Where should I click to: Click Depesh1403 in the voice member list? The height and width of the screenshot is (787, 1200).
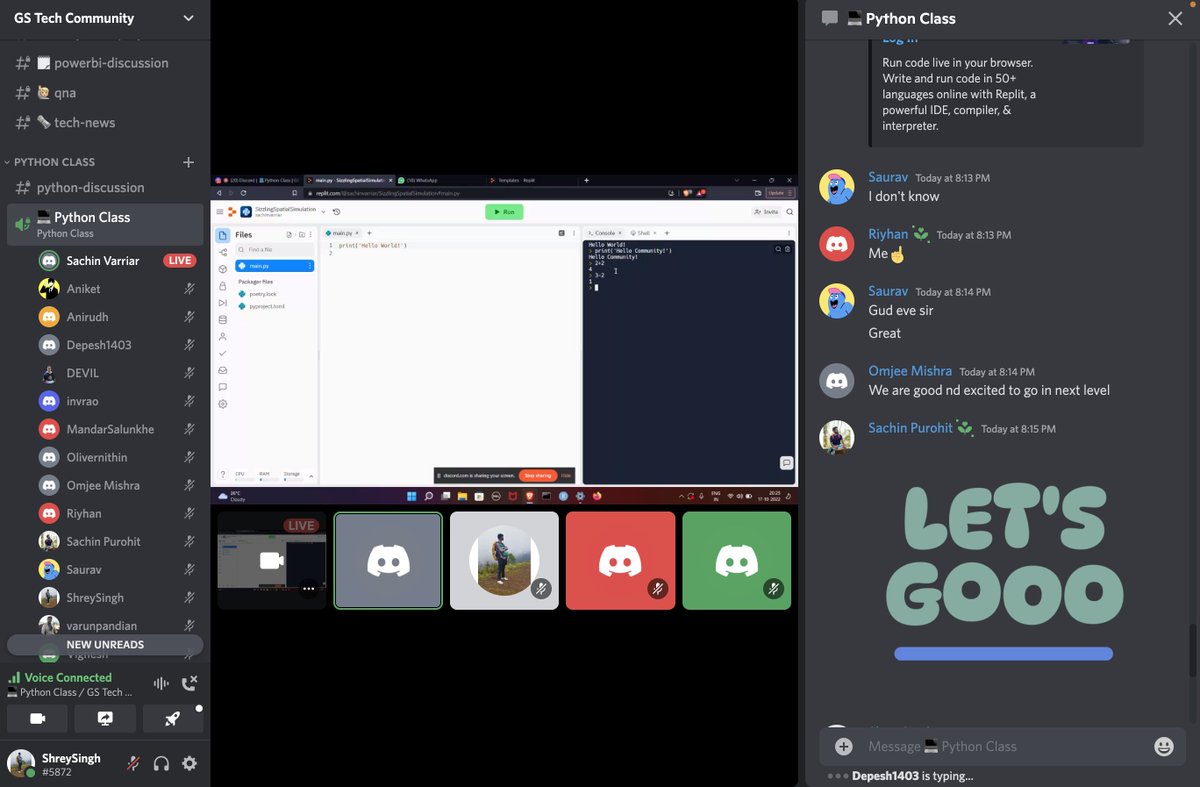(x=115, y=345)
